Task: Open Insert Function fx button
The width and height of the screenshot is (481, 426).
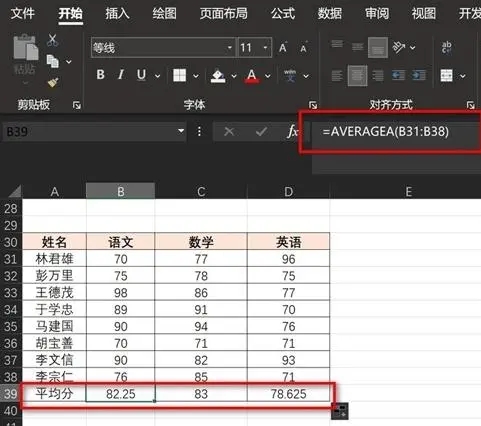Action: 292,132
